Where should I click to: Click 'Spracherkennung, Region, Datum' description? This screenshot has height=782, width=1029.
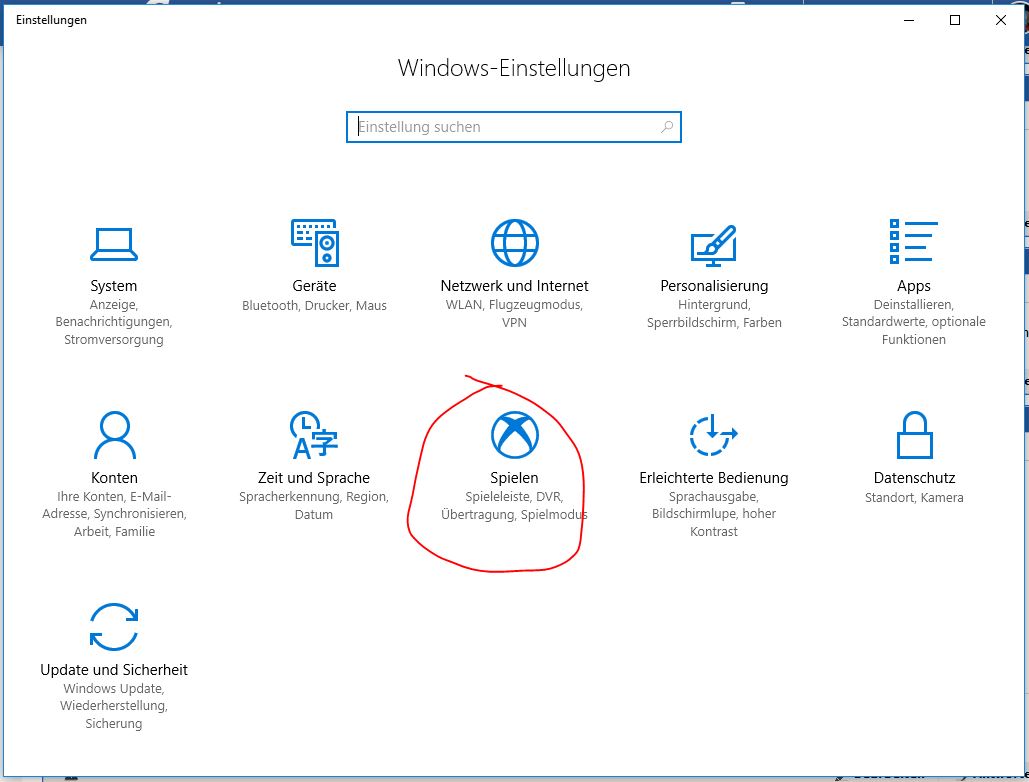point(314,505)
